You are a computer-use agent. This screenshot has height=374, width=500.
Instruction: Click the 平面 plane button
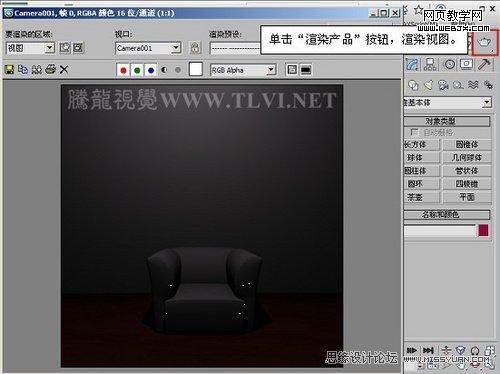[x=467, y=197]
